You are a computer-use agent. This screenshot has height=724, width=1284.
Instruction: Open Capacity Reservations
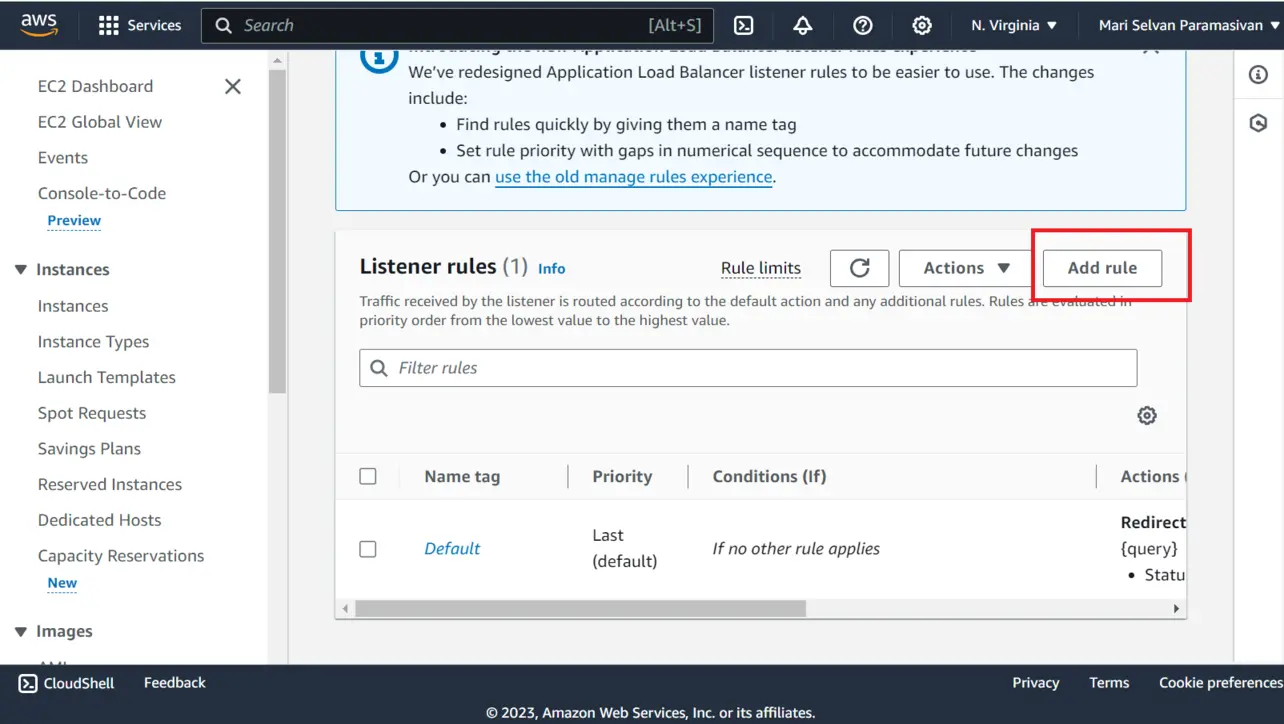(121, 556)
